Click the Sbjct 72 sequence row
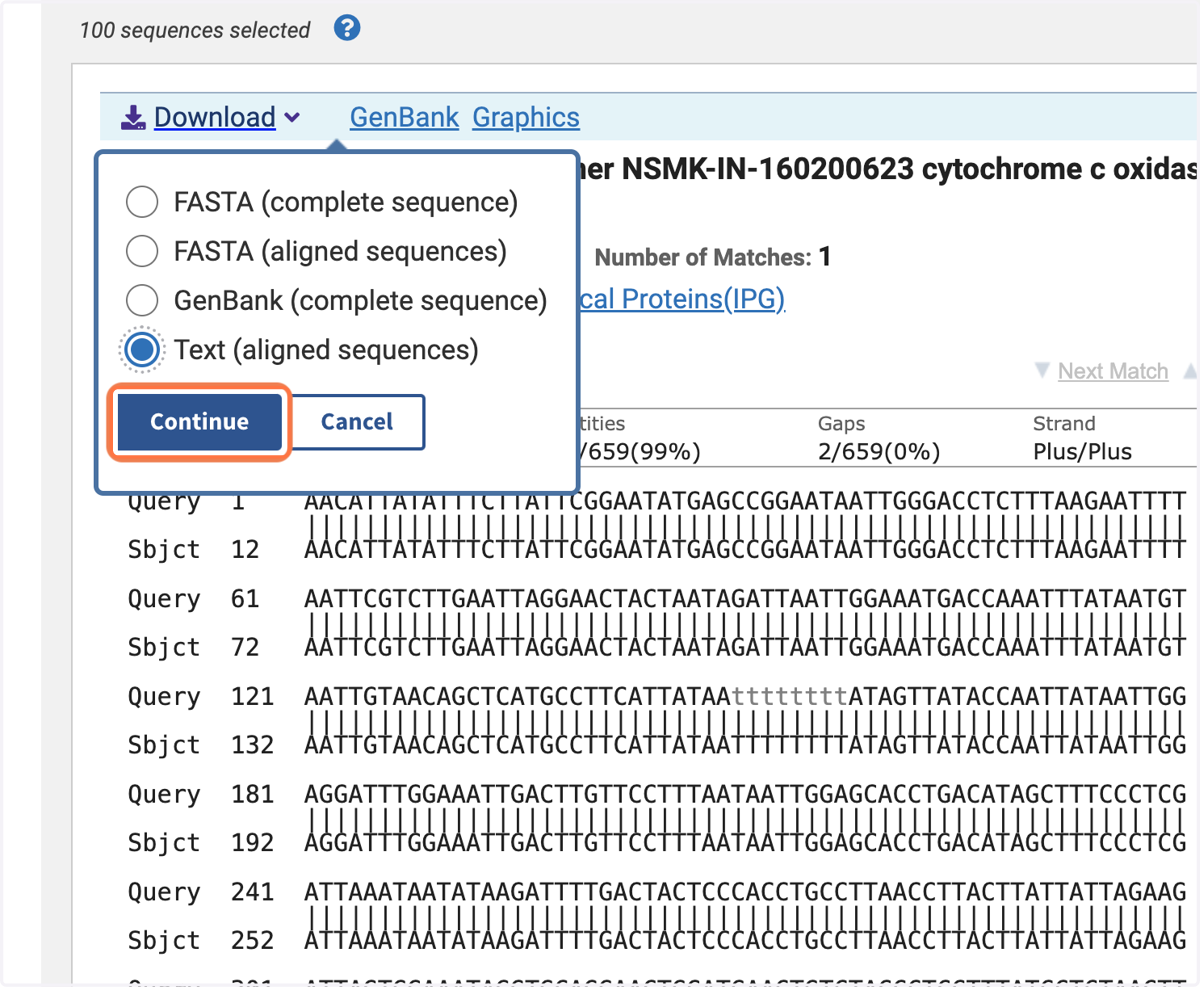Screen dimensions: 1200x987 tap(656, 647)
